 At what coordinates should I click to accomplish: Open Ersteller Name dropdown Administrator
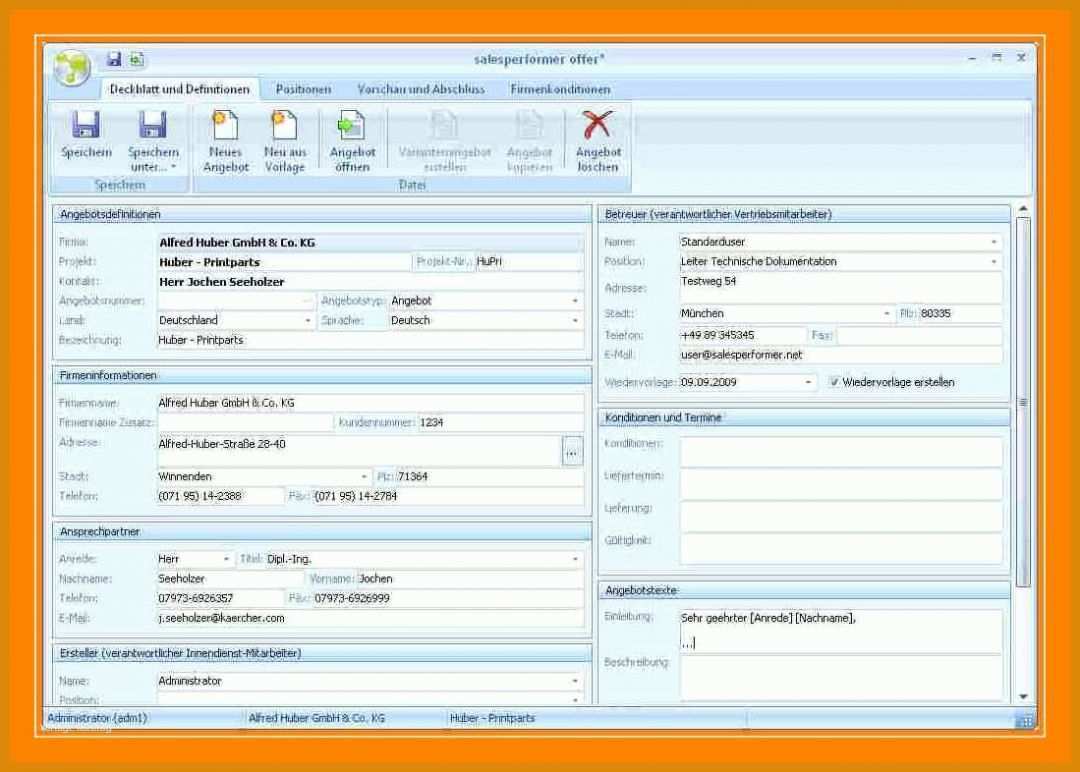pos(574,681)
